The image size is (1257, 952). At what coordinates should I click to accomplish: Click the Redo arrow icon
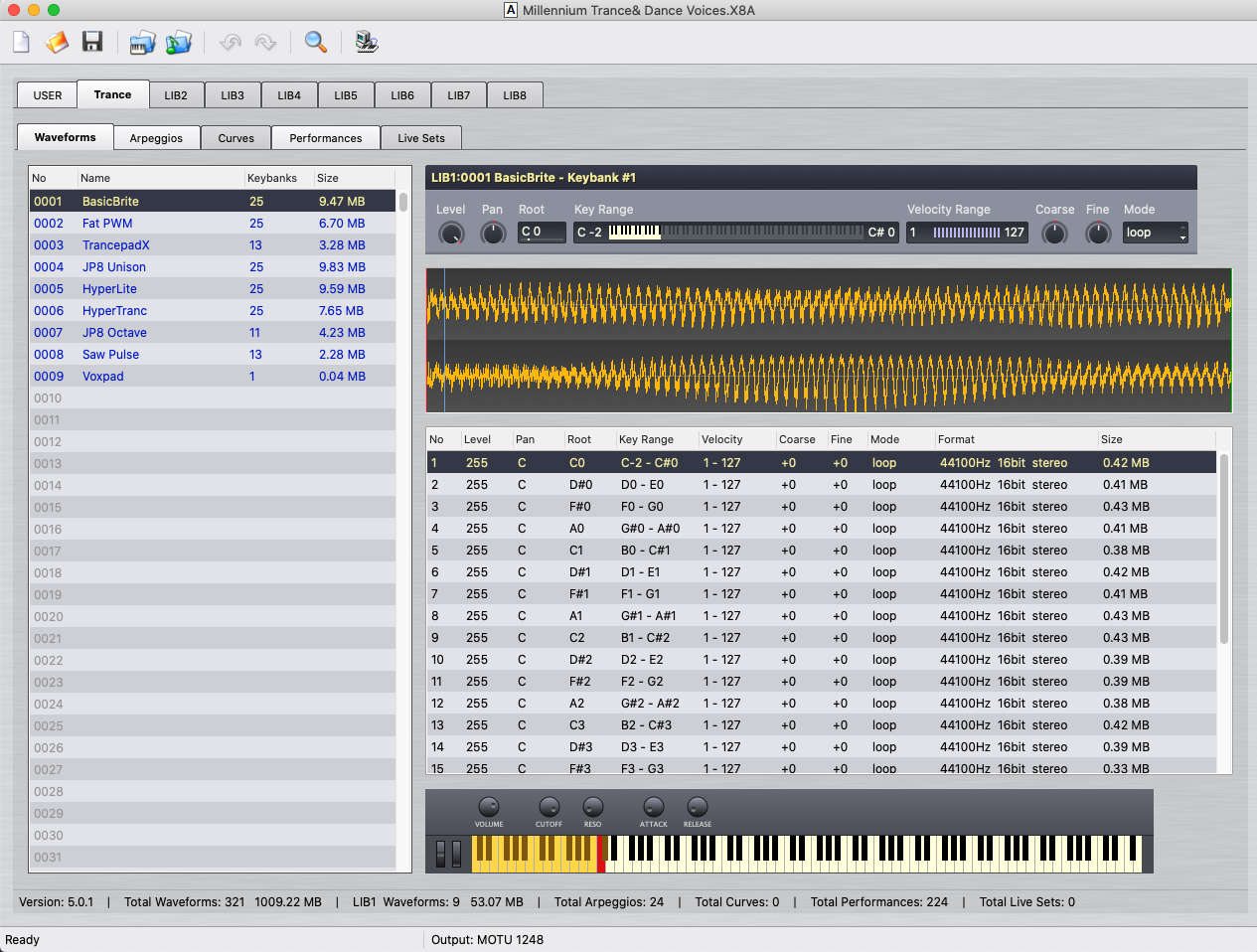(x=265, y=42)
